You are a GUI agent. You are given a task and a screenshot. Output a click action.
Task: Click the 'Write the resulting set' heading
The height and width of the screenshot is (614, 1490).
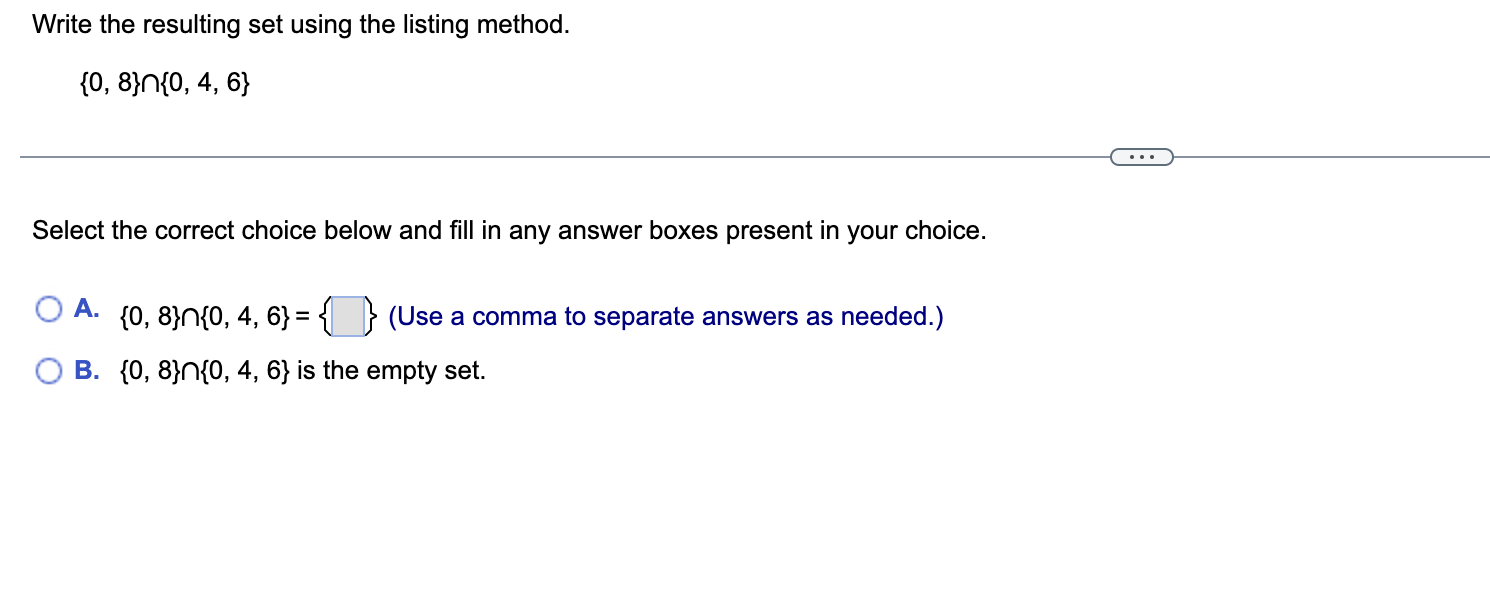coord(301,23)
